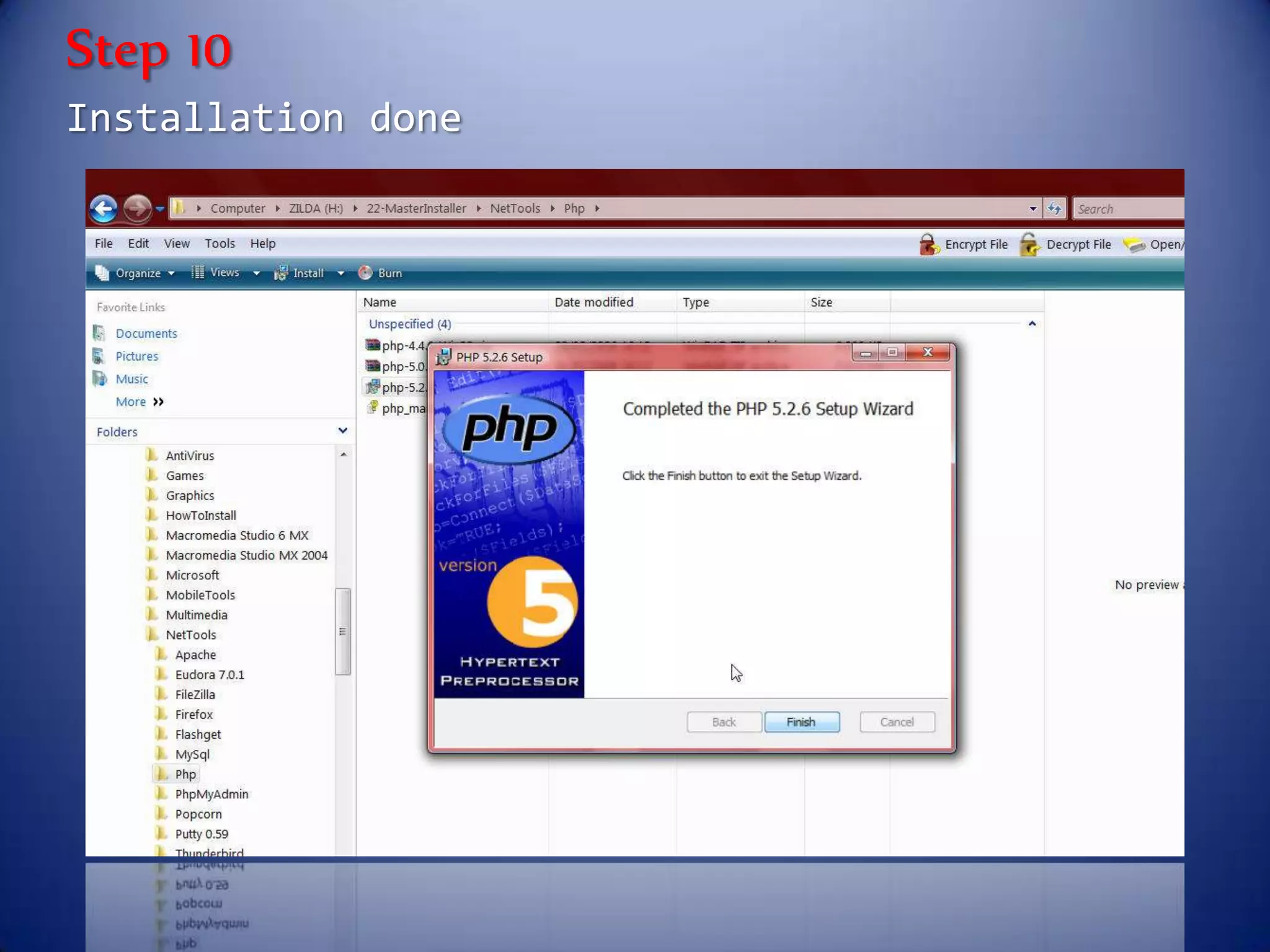Select HowToInstall folder in tree

coord(201,515)
